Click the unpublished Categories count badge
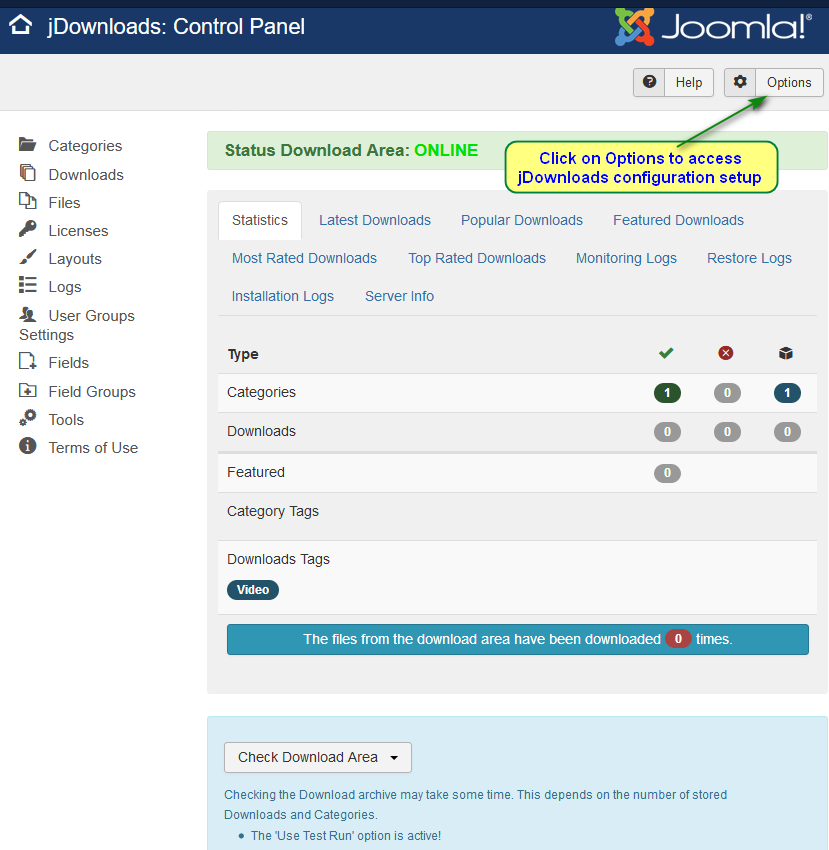Viewport: 829px width, 850px height. (x=727, y=392)
